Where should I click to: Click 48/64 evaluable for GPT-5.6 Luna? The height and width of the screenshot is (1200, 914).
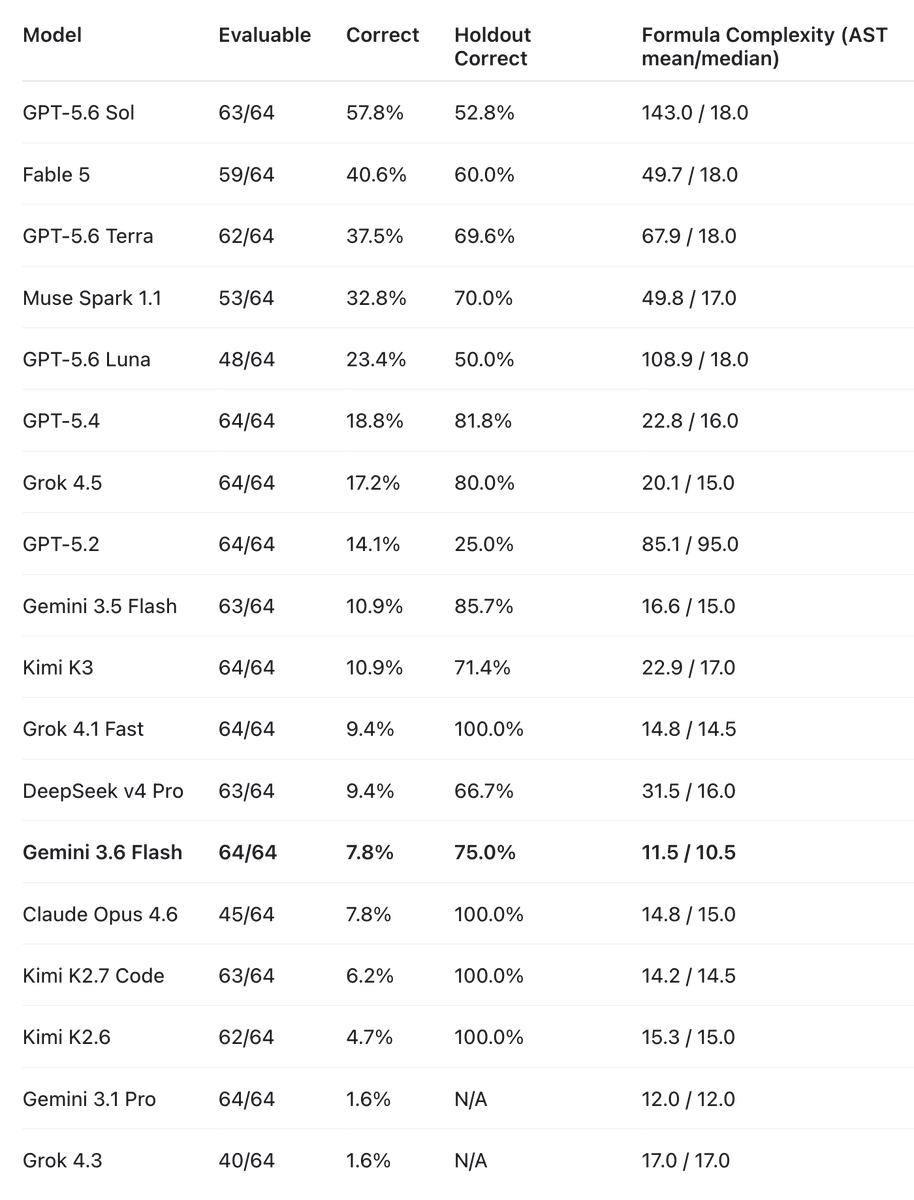[x=246, y=359]
